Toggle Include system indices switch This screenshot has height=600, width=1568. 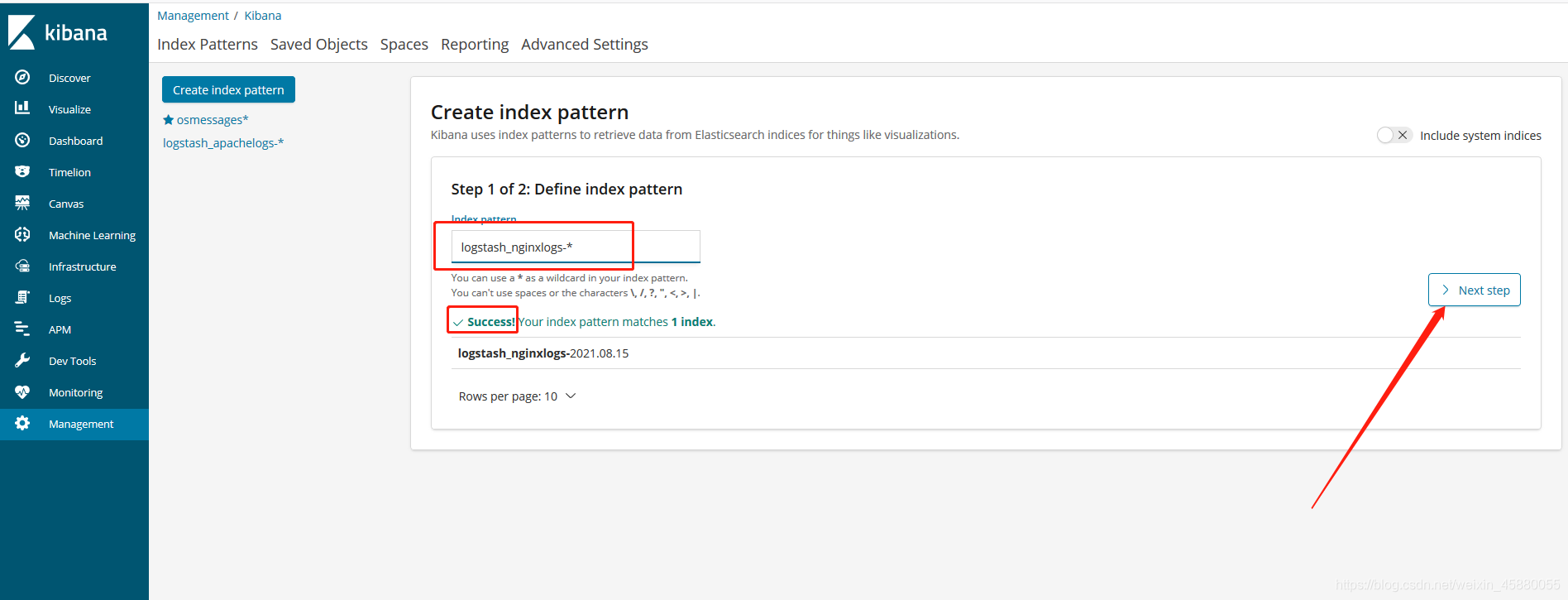pos(1394,135)
